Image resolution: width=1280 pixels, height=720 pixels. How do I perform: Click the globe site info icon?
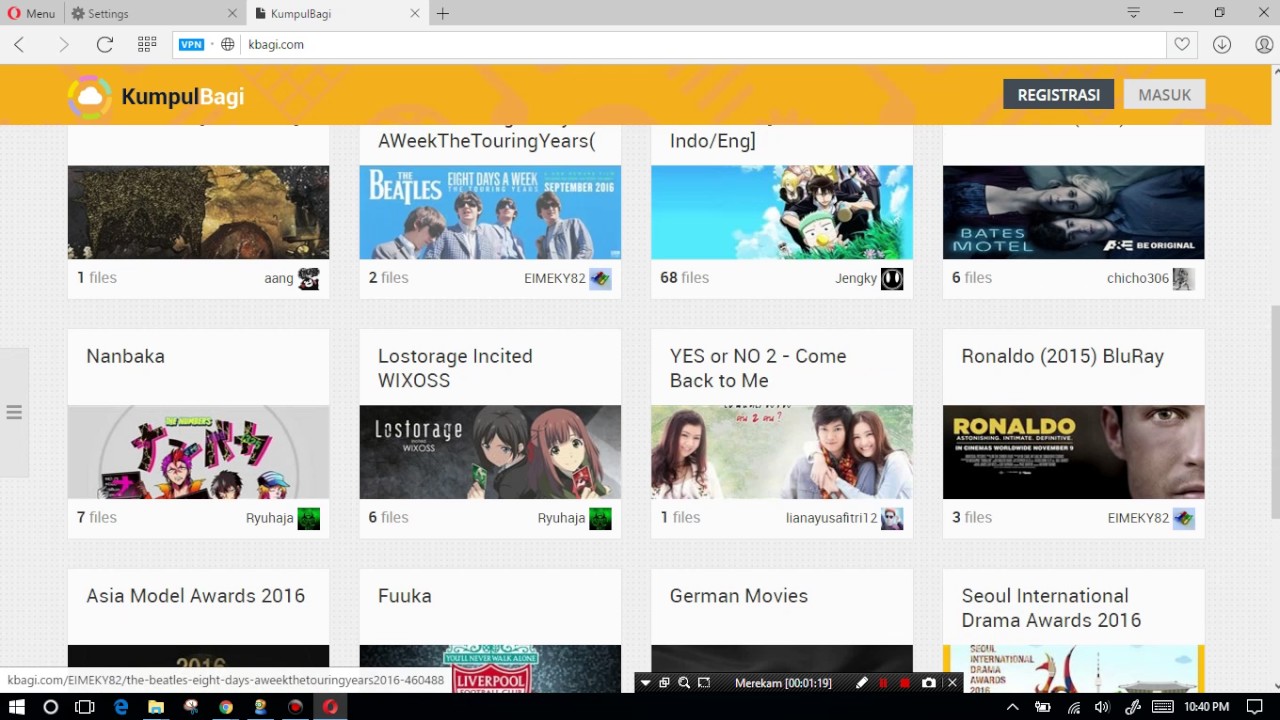click(x=228, y=44)
